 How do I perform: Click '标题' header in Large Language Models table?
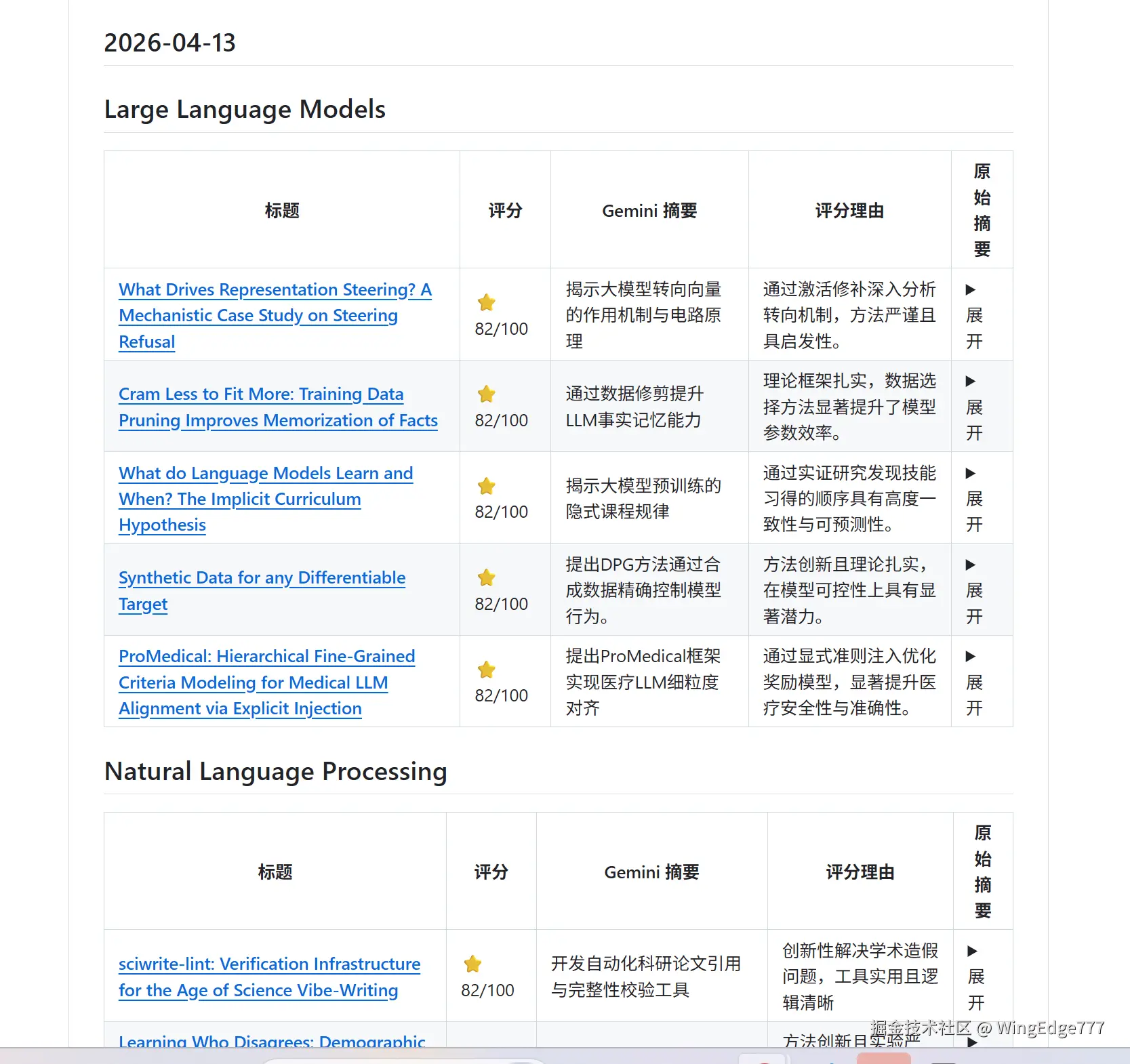282,211
